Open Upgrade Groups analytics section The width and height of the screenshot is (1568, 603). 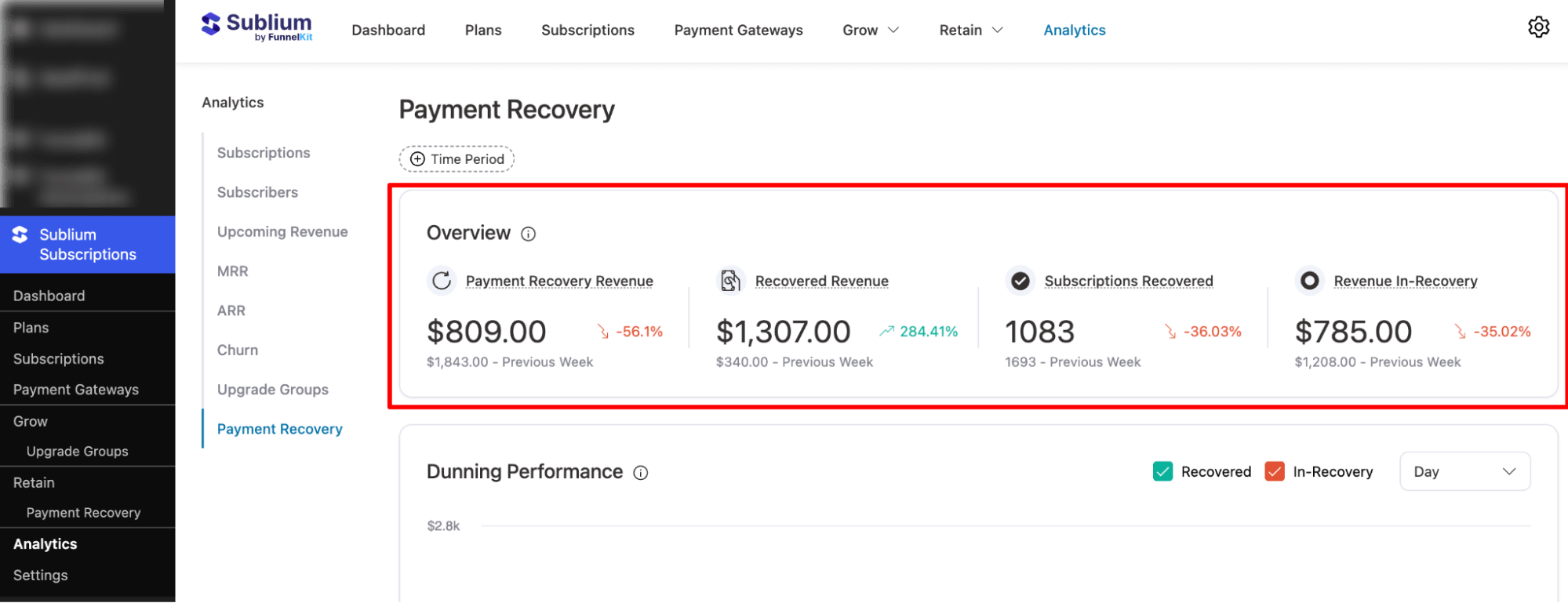point(273,390)
